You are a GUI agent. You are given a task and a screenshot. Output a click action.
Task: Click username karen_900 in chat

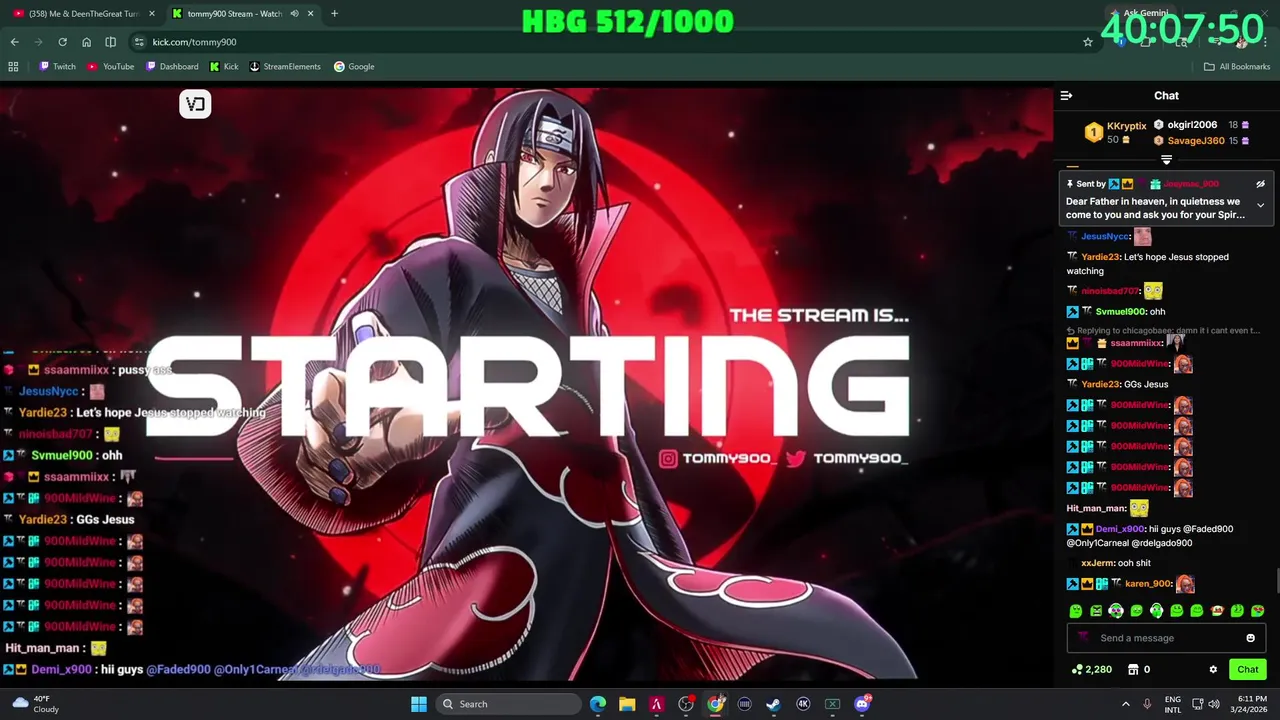pos(1148,584)
